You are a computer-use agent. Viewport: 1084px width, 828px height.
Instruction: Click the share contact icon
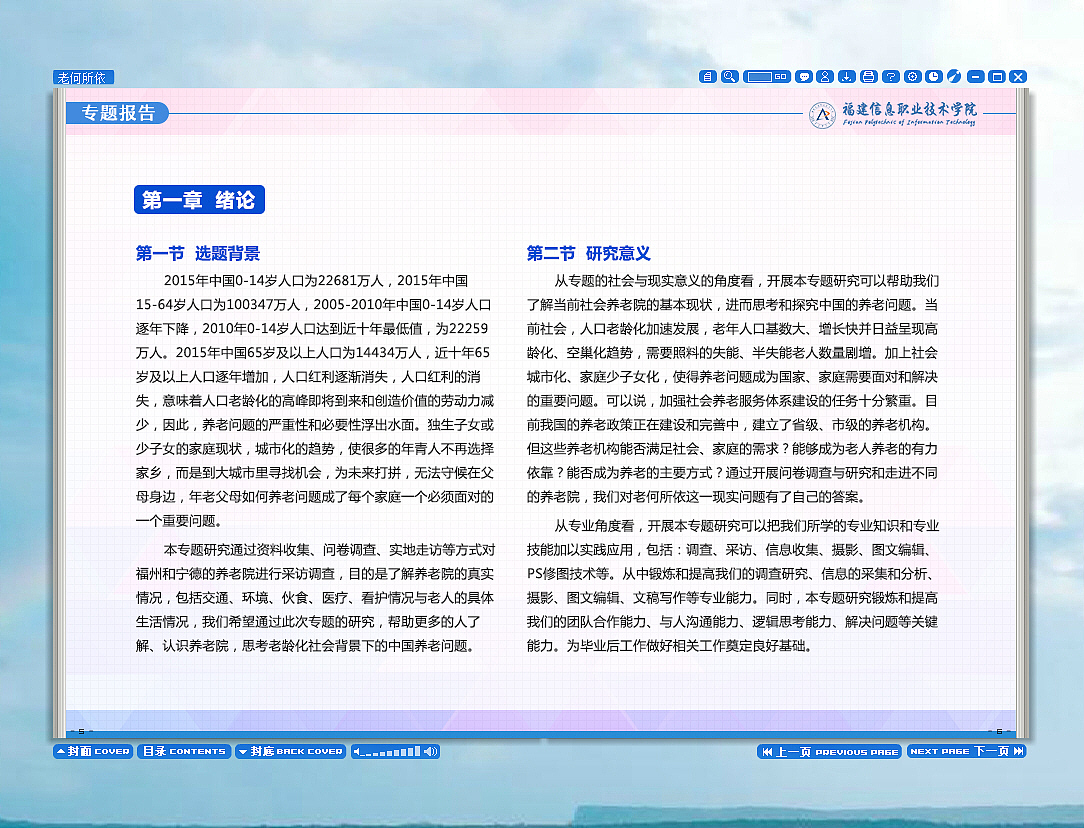pyautogui.click(x=825, y=76)
